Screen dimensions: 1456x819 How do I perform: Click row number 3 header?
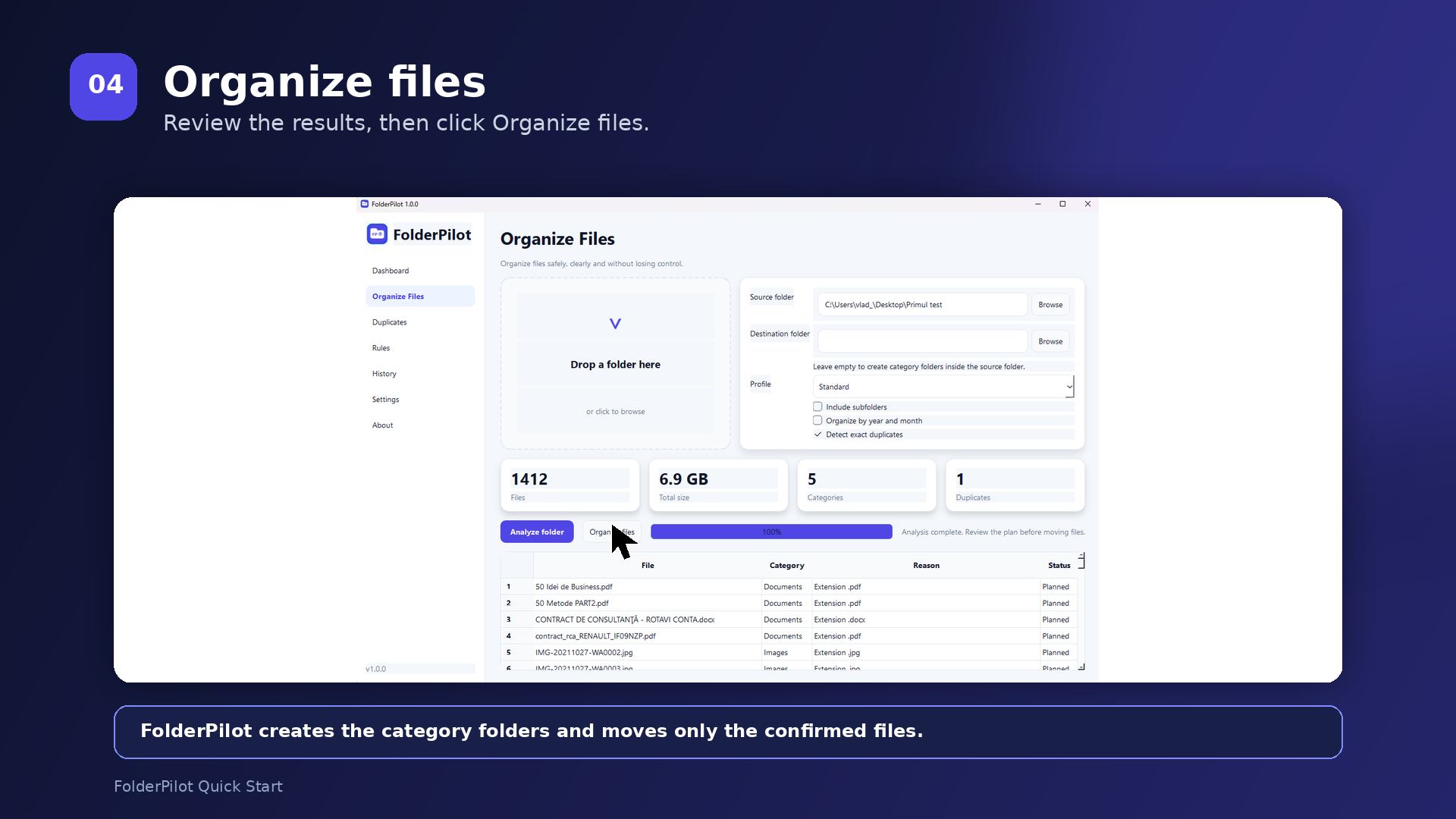click(516, 620)
